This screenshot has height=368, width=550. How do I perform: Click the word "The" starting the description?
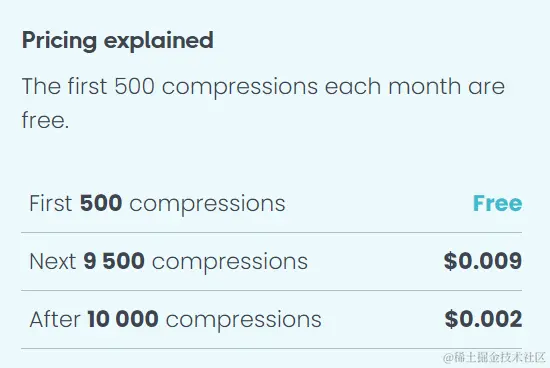tap(41, 86)
